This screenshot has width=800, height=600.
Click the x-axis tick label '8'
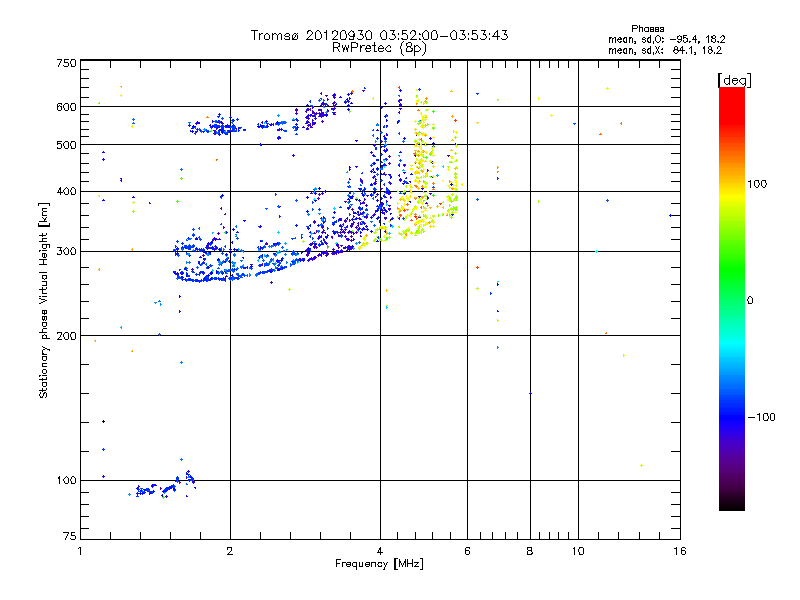[530, 551]
